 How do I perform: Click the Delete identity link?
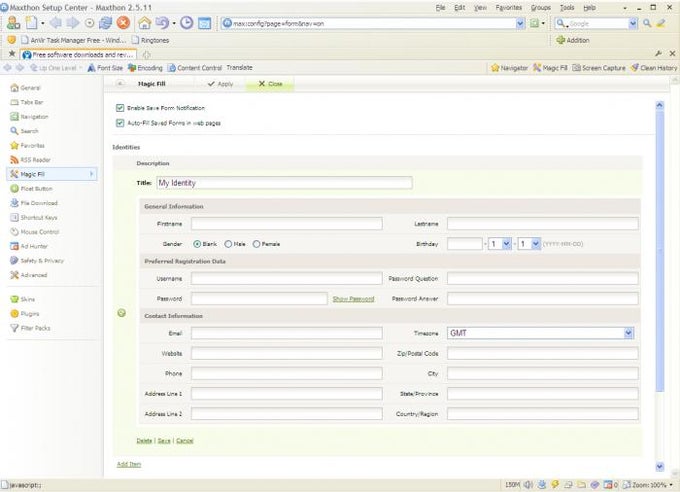[x=144, y=440]
